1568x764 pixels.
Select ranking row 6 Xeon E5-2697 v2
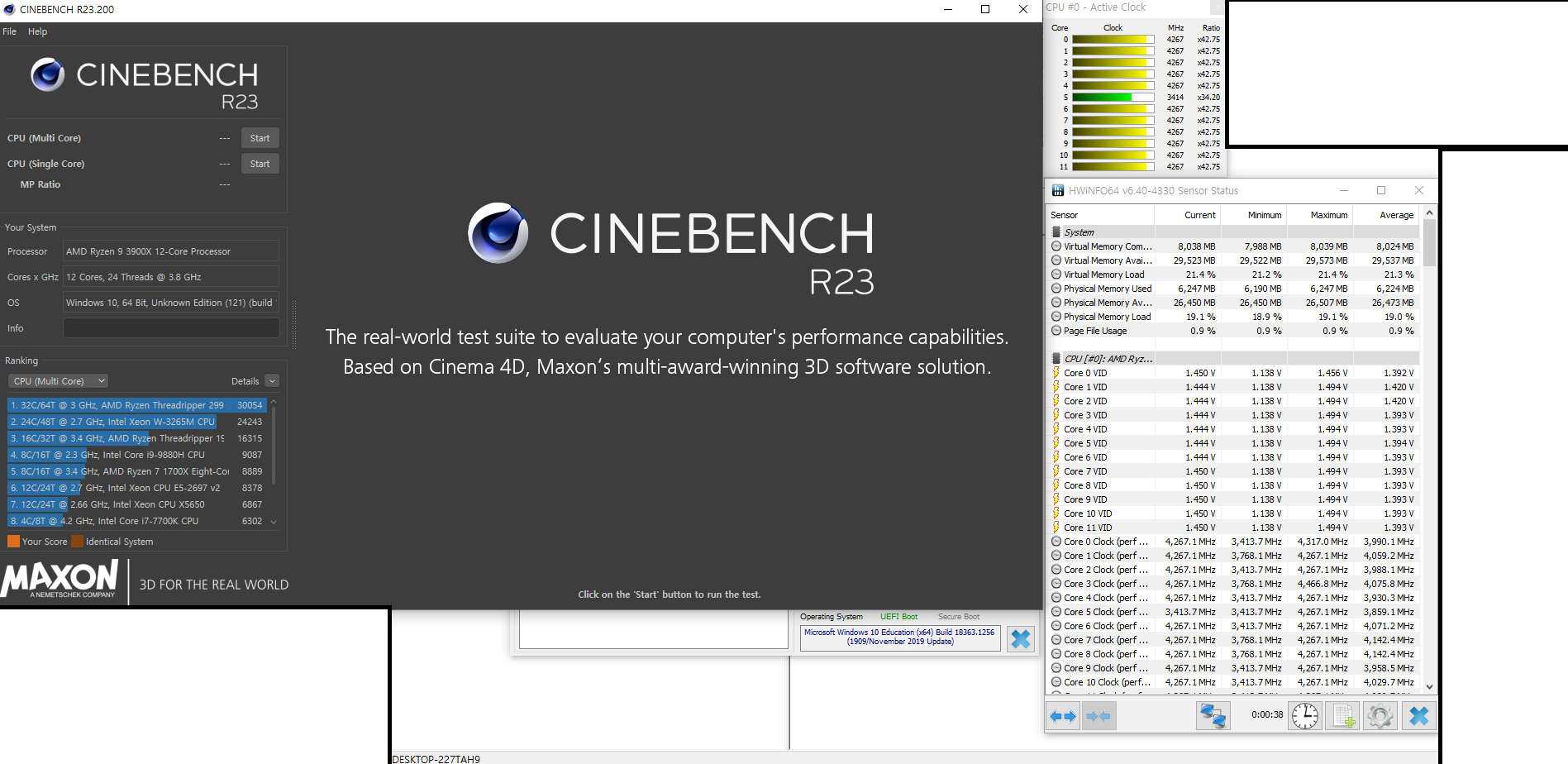click(x=136, y=488)
